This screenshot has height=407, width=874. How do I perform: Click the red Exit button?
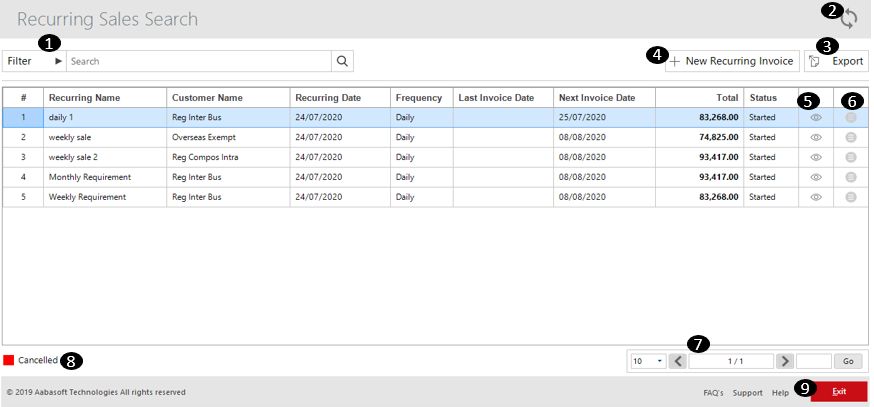(x=839, y=392)
